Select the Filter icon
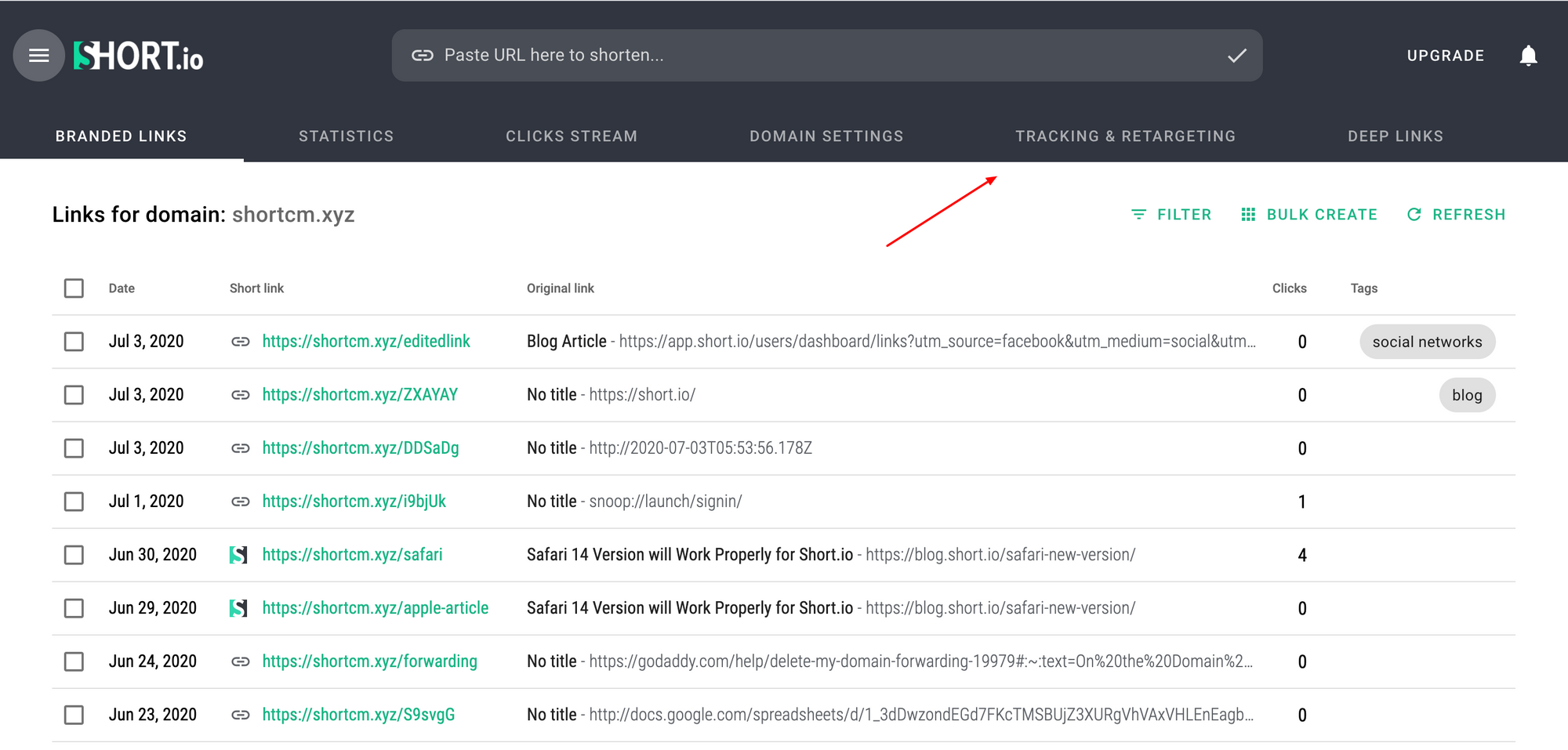The height and width of the screenshot is (750, 1568). 1139,214
